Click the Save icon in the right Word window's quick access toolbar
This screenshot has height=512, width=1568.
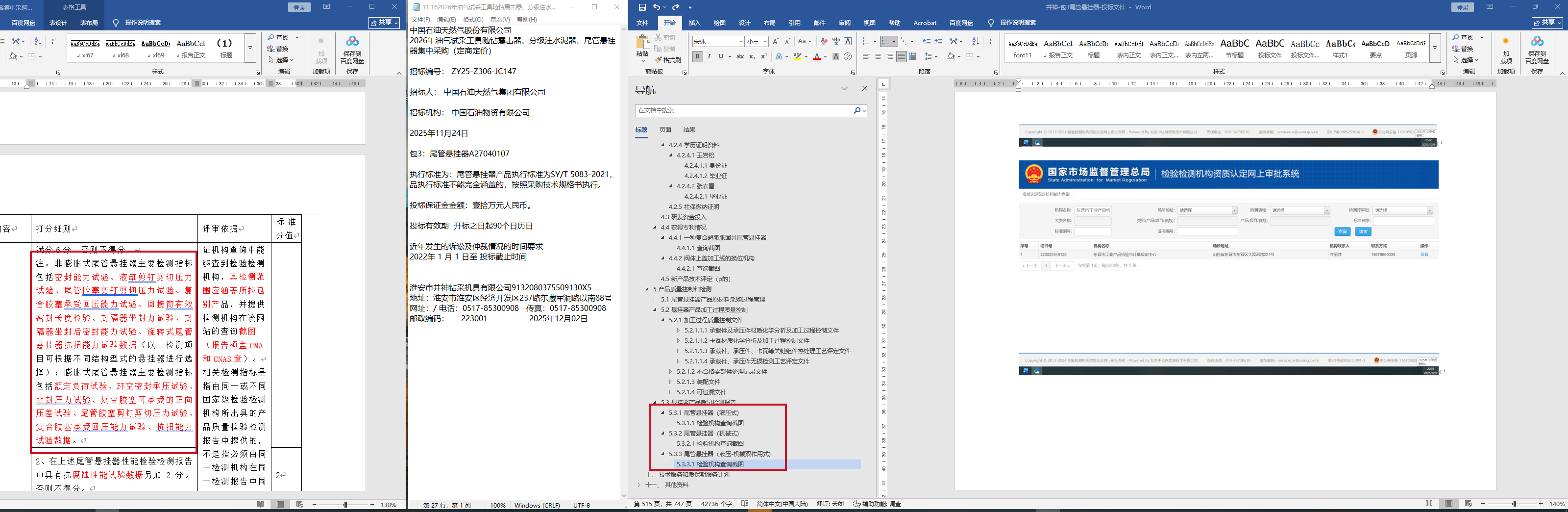pos(642,7)
